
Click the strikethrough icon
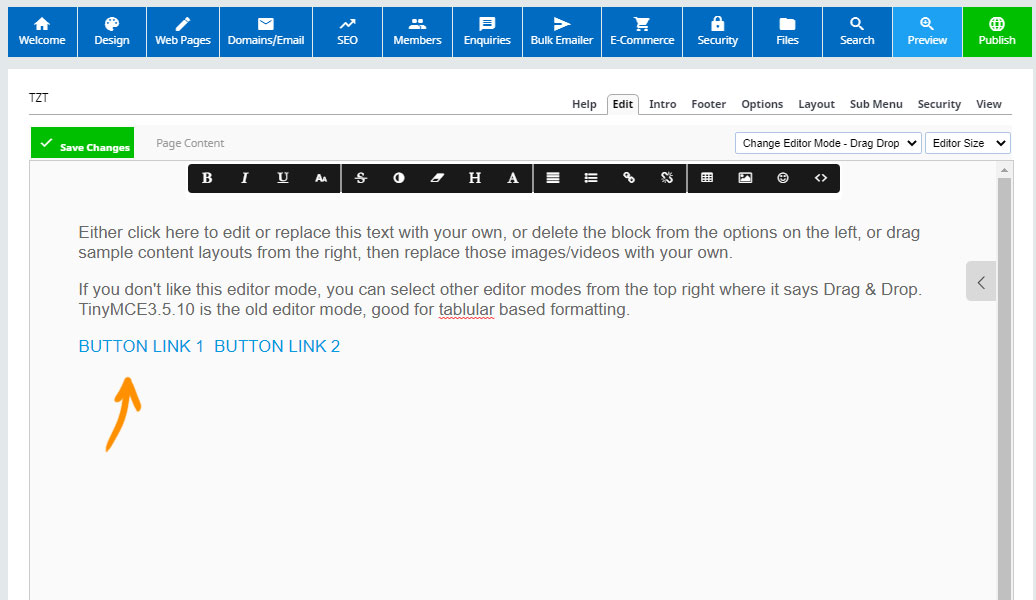coord(361,178)
